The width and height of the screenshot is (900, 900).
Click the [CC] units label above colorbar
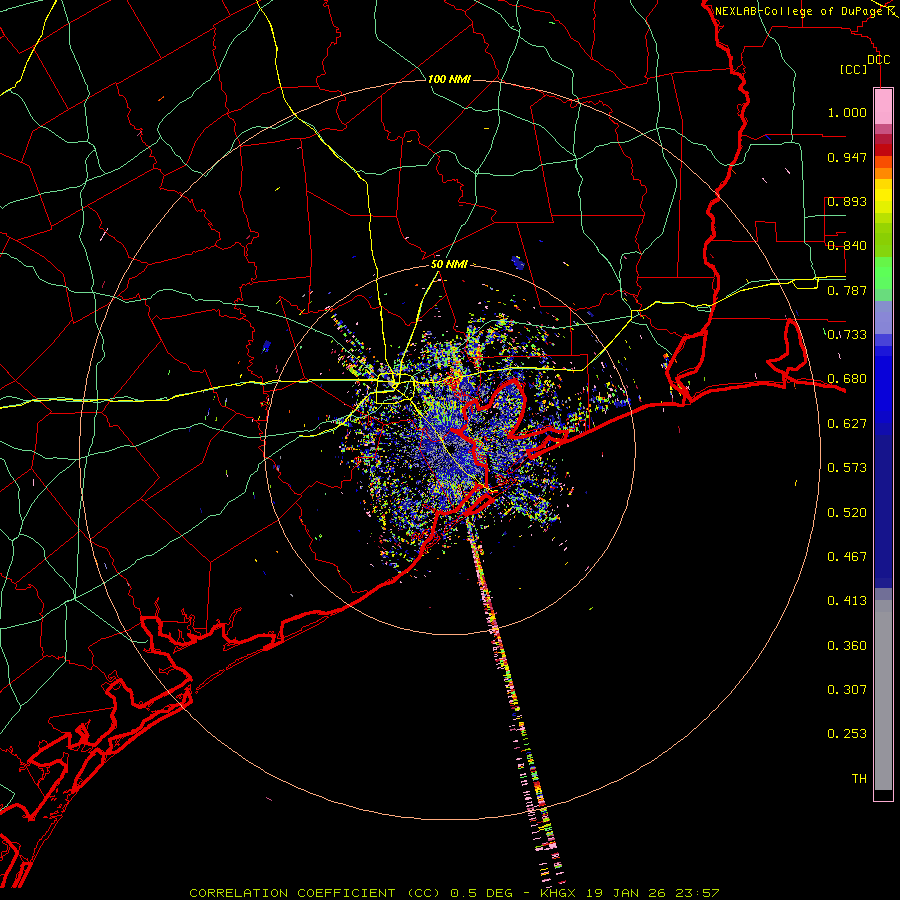(853, 69)
